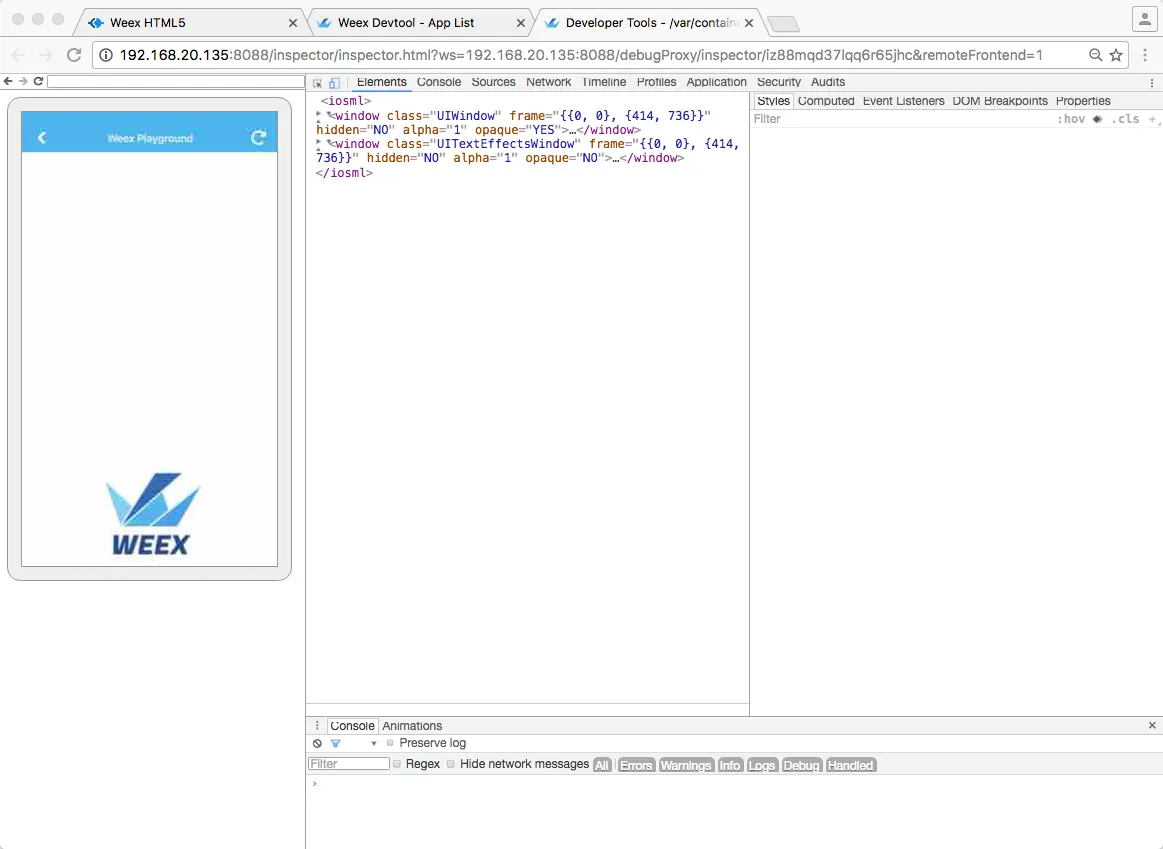Open a new browser tab
This screenshot has width=1163, height=849.
point(783,24)
